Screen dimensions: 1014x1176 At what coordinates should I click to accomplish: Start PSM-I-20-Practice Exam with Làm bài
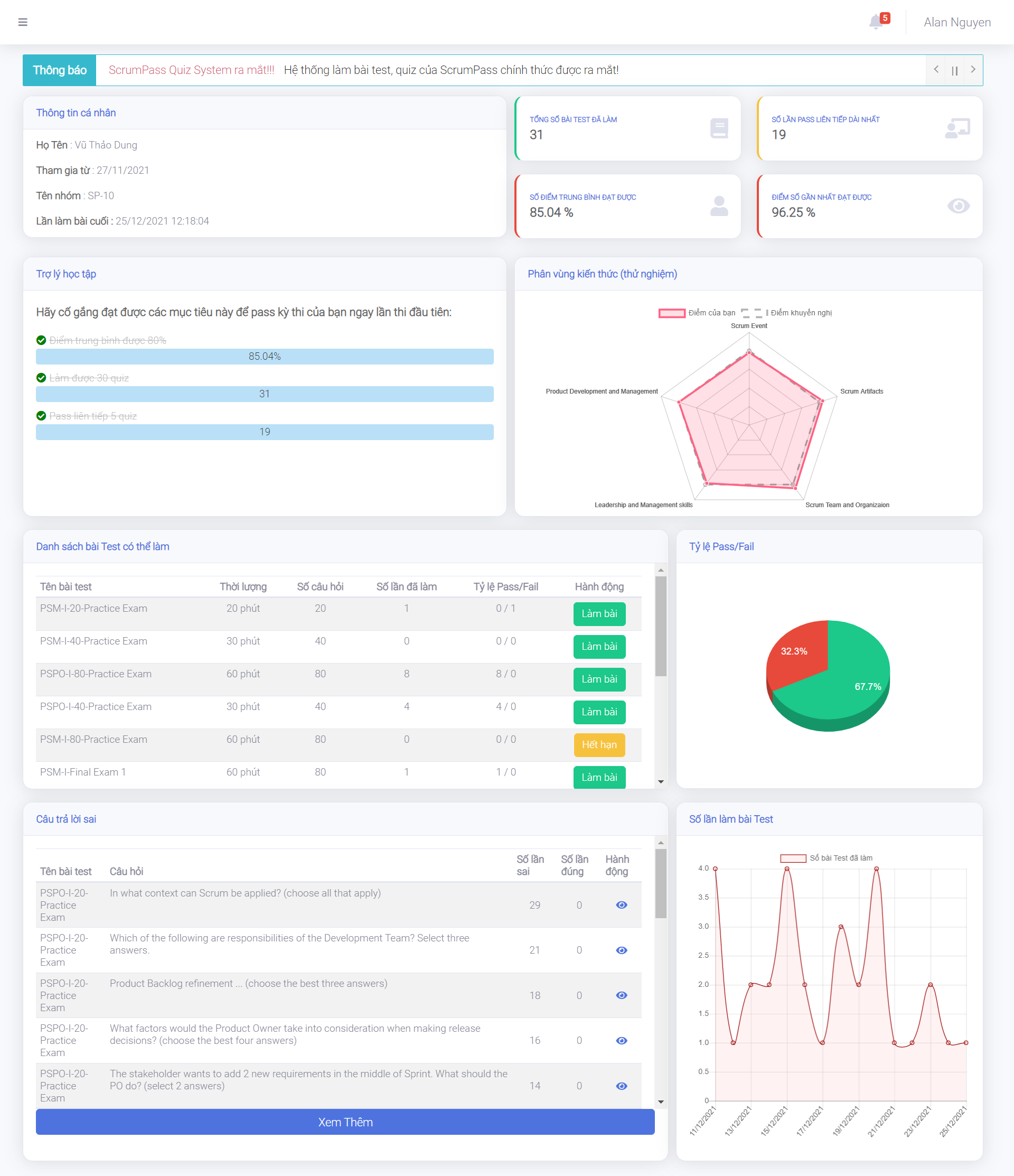599,614
